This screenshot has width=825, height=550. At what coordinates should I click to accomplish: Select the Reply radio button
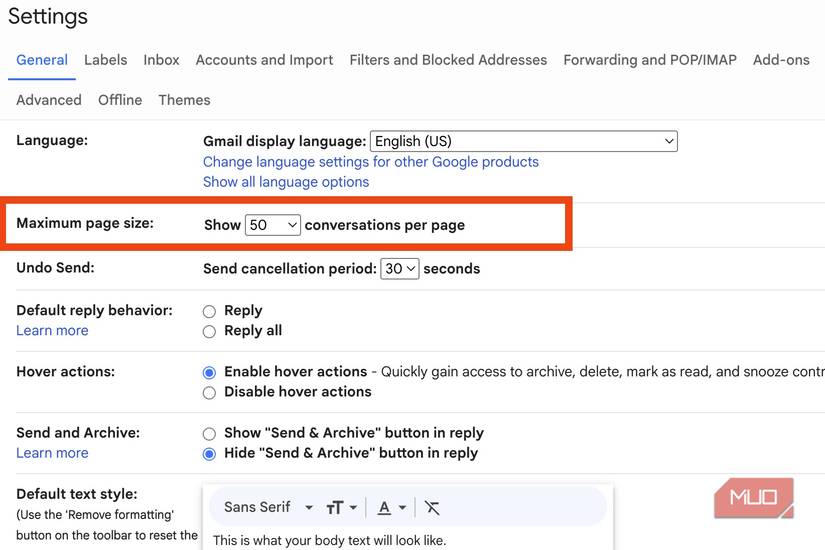[x=209, y=312]
